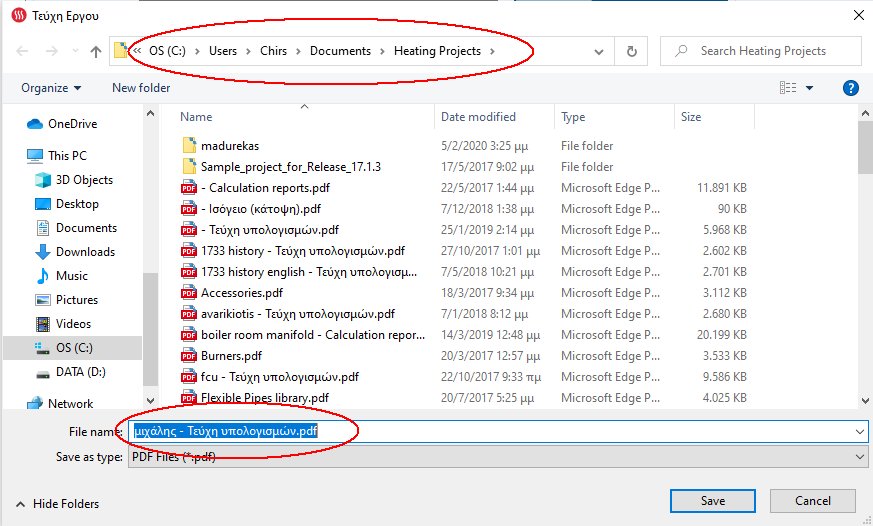
Task: Expand the File name history dropdown
Action: (860, 432)
